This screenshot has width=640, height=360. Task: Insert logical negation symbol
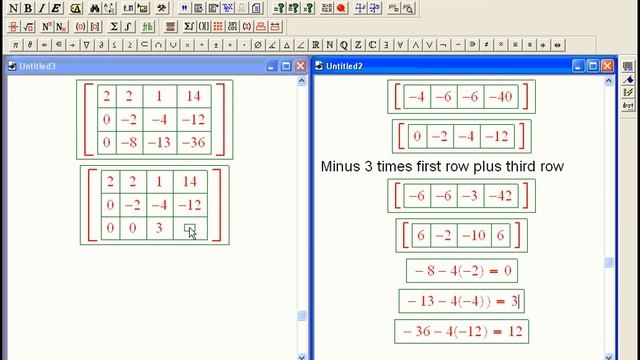tap(443, 45)
